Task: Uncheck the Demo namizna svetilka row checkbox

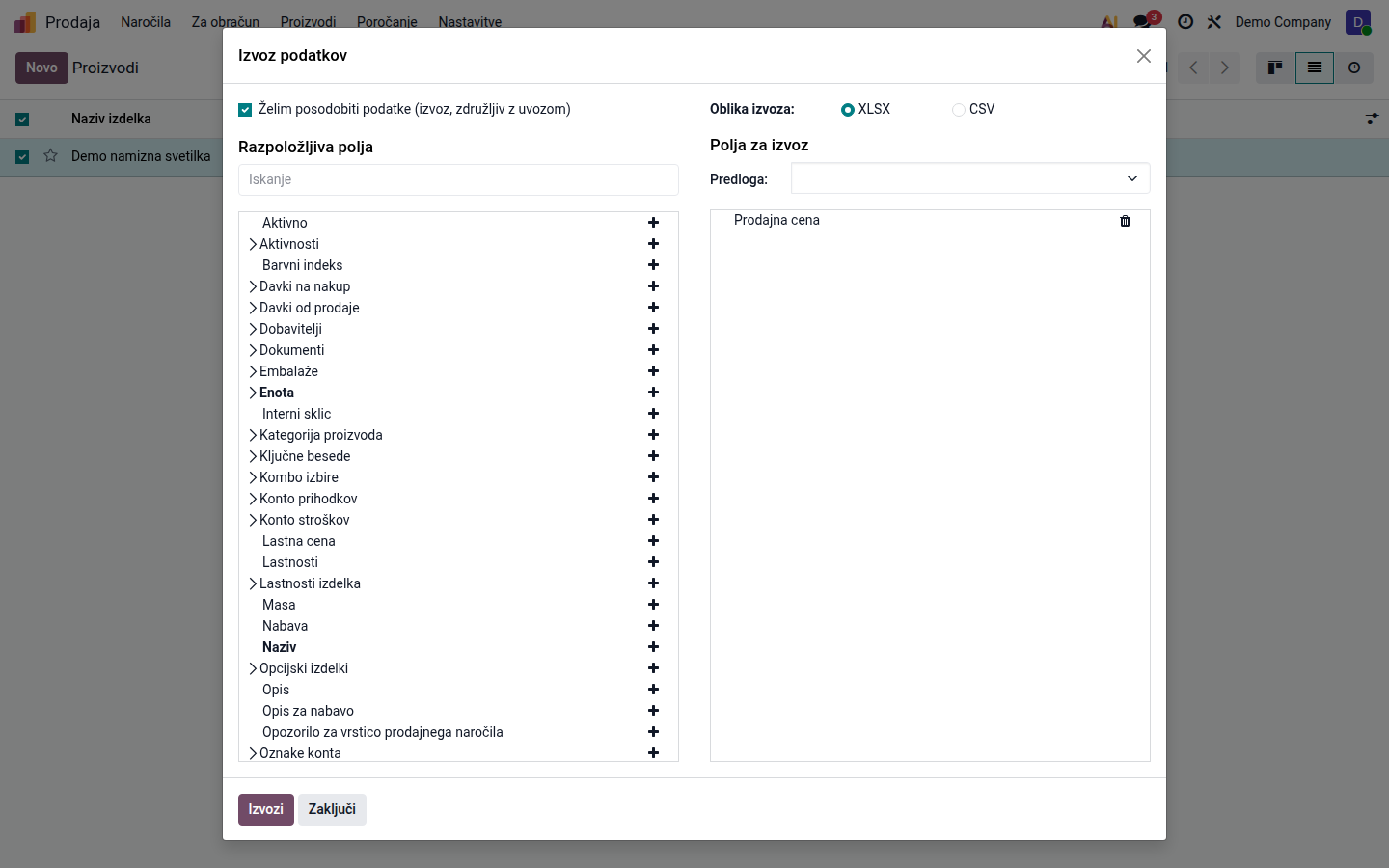Action: click(x=22, y=156)
